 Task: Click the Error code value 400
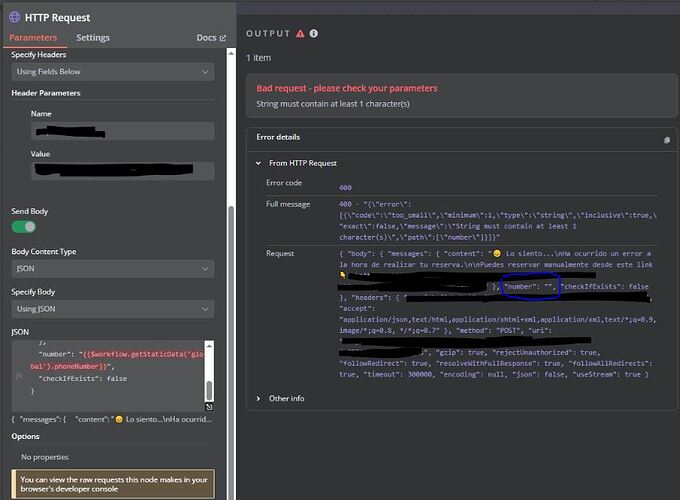click(x=345, y=188)
